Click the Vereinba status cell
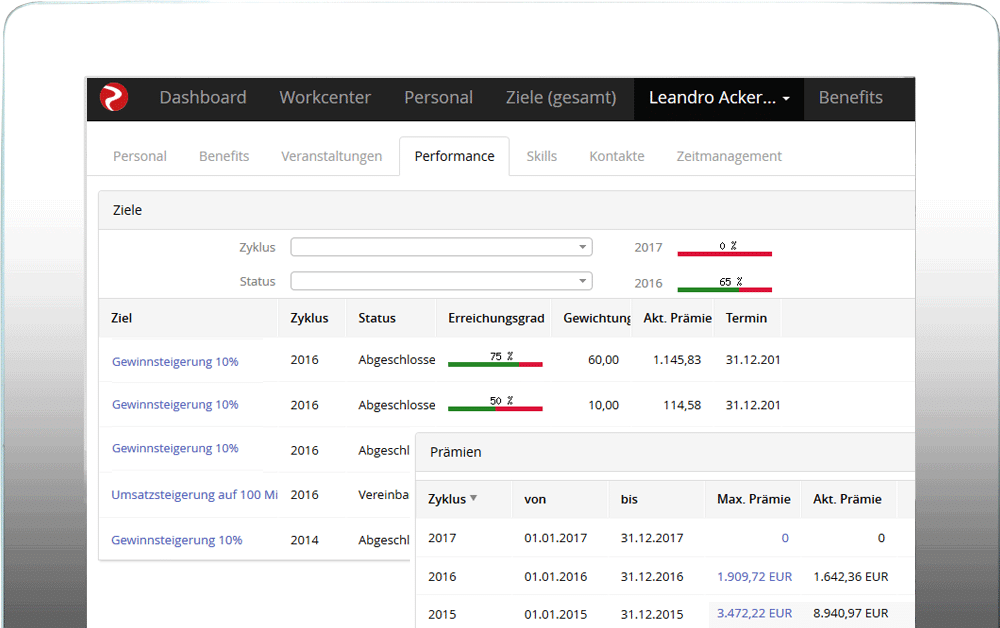This screenshot has width=1000, height=628. pos(383,495)
